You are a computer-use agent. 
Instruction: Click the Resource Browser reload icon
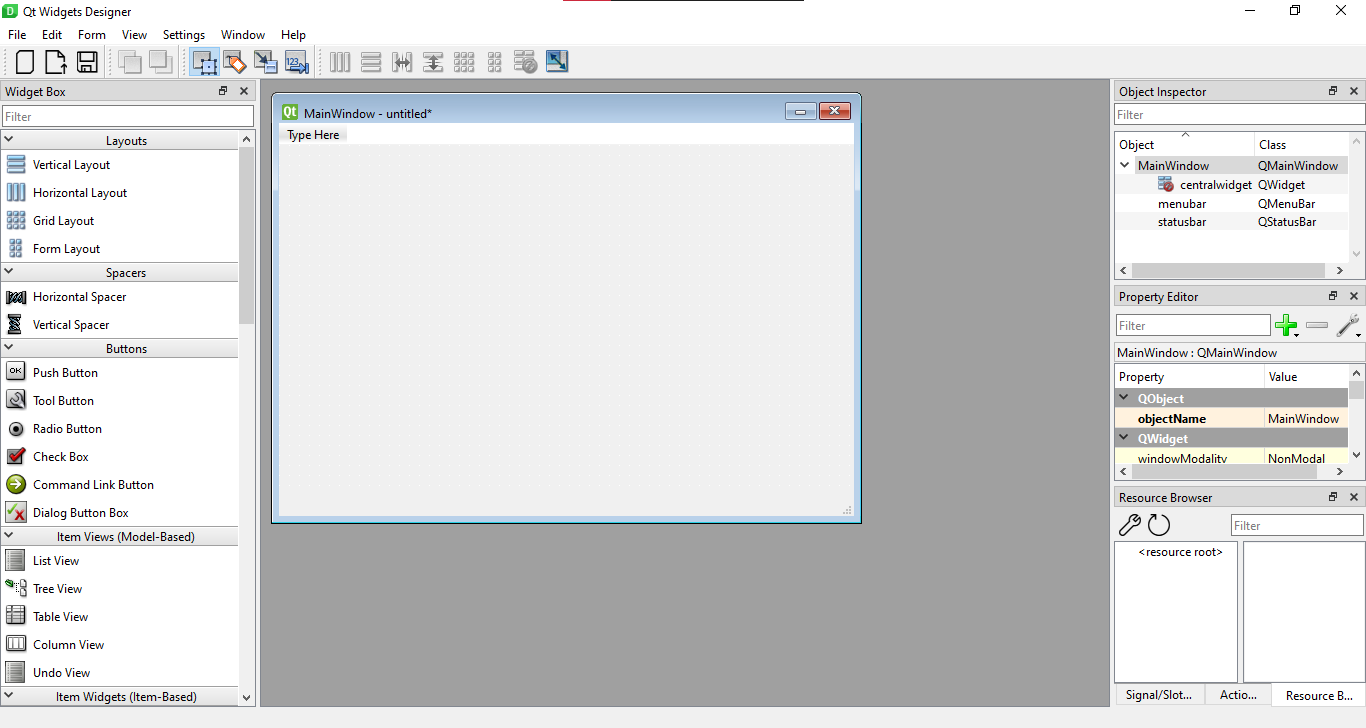click(x=1159, y=525)
